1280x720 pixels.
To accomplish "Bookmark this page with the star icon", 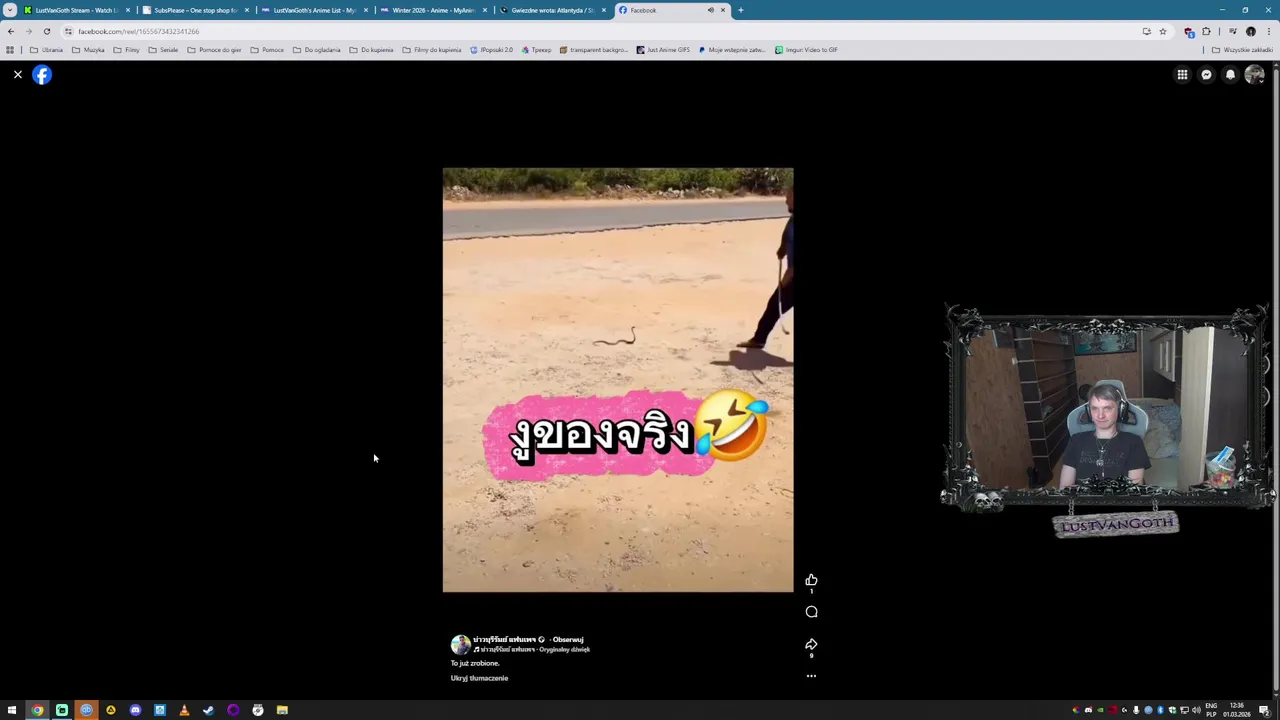I will point(1162,31).
